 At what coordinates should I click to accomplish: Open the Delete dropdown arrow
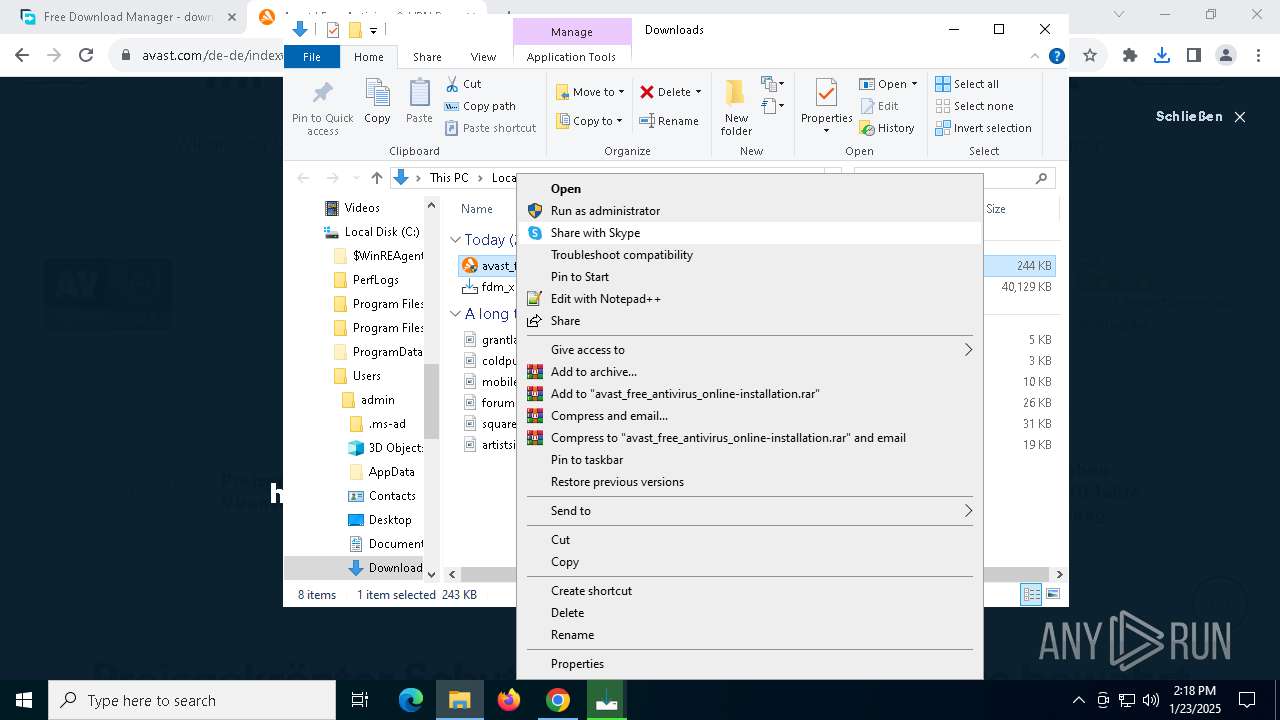pos(698,92)
